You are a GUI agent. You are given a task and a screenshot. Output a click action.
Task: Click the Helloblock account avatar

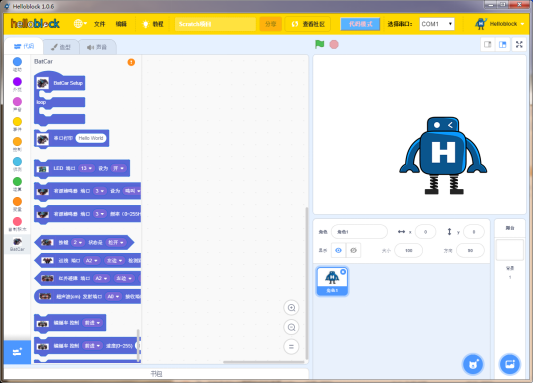481,23
